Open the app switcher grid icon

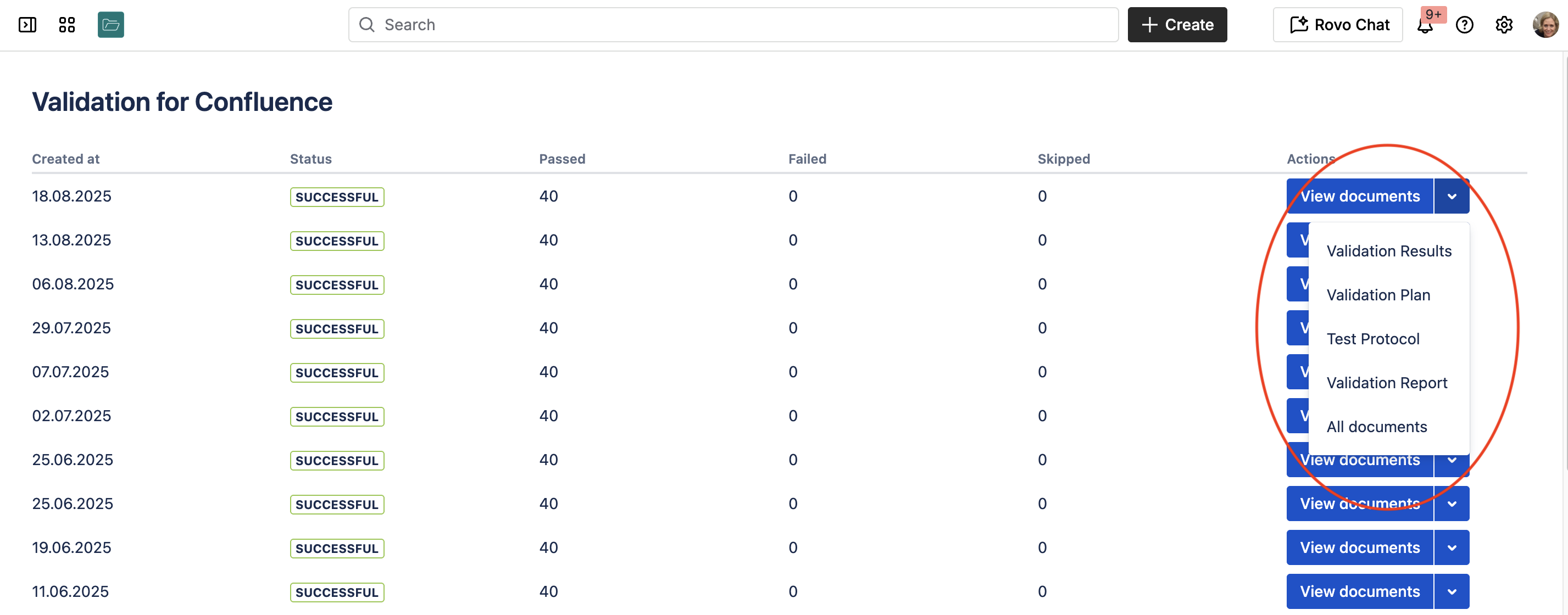(x=67, y=25)
